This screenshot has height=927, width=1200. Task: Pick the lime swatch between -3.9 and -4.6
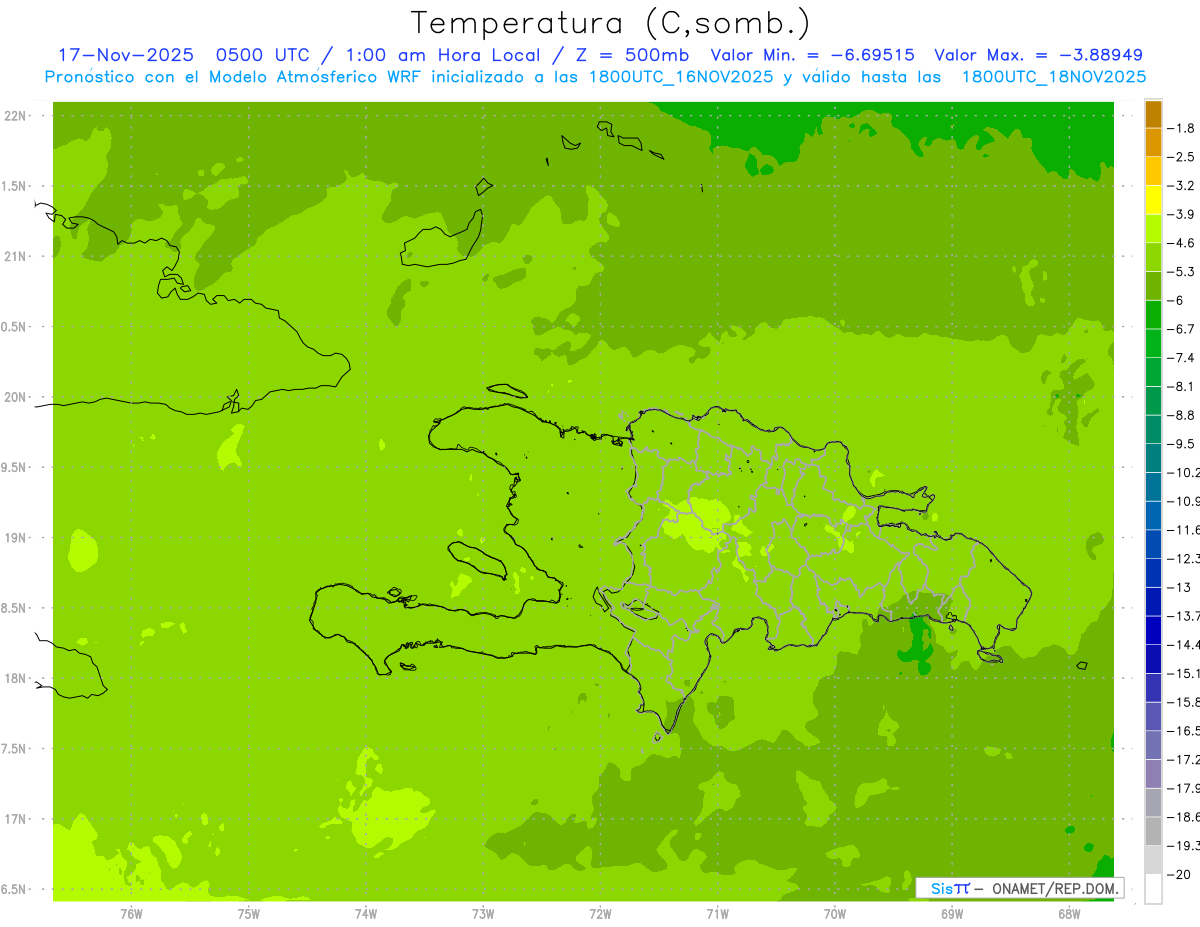[x=1153, y=229]
